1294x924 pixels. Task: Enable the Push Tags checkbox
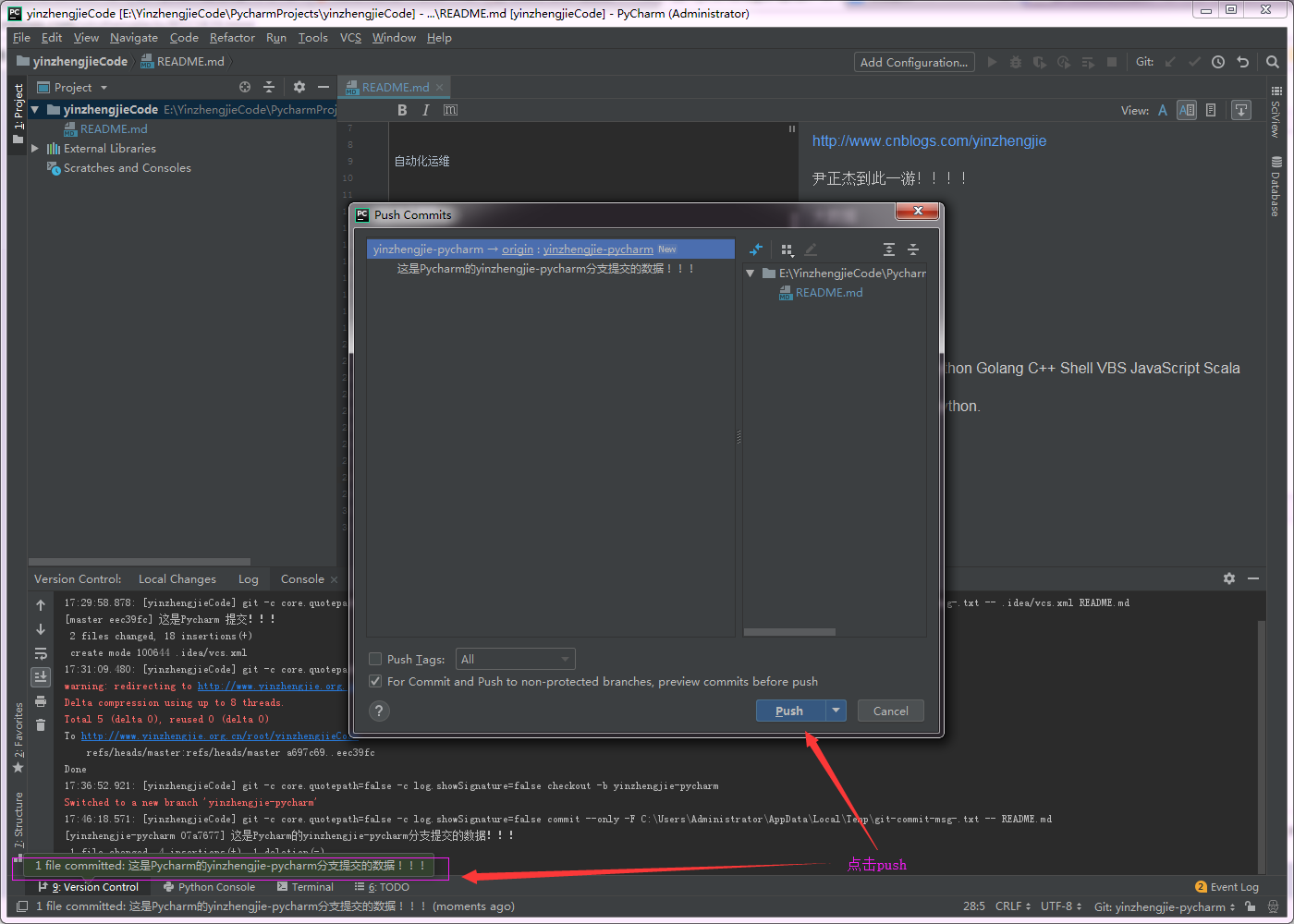(375, 659)
